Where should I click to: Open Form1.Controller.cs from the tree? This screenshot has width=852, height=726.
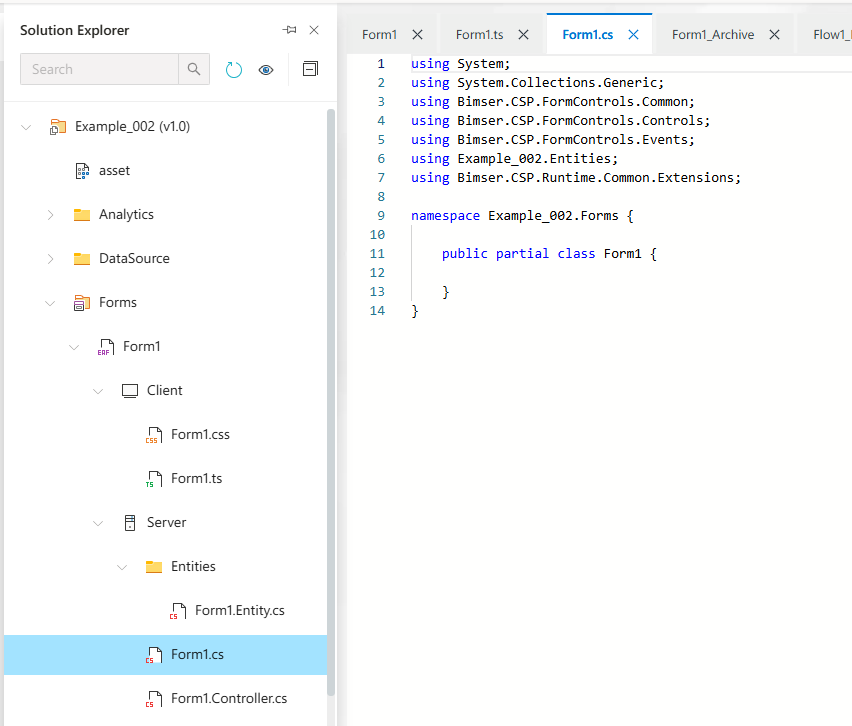229,699
